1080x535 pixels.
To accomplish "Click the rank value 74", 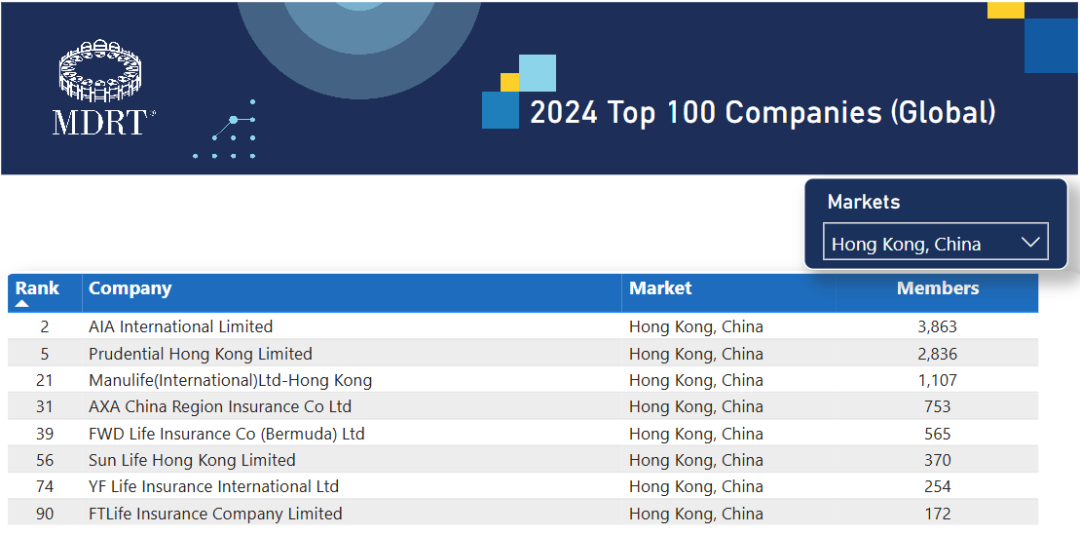I will [x=44, y=487].
